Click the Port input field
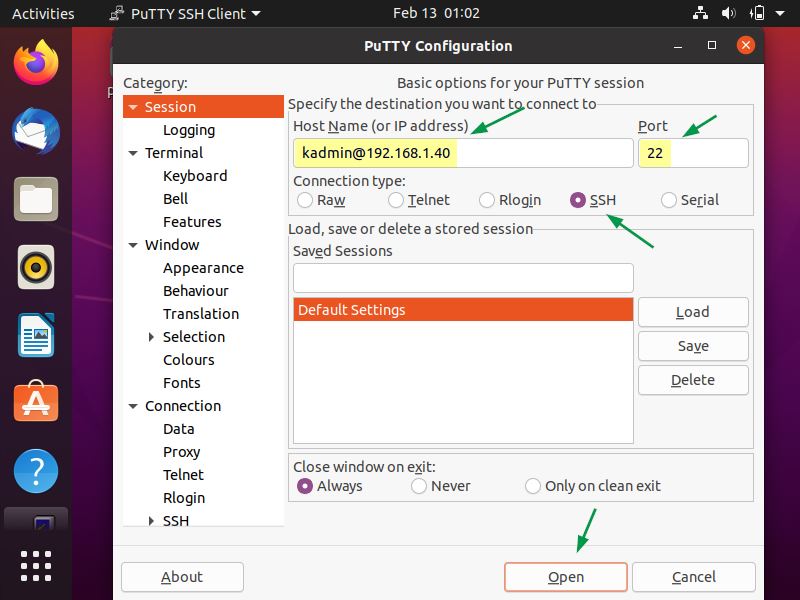Image resolution: width=800 pixels, height=600 pixels. point(693,153)
